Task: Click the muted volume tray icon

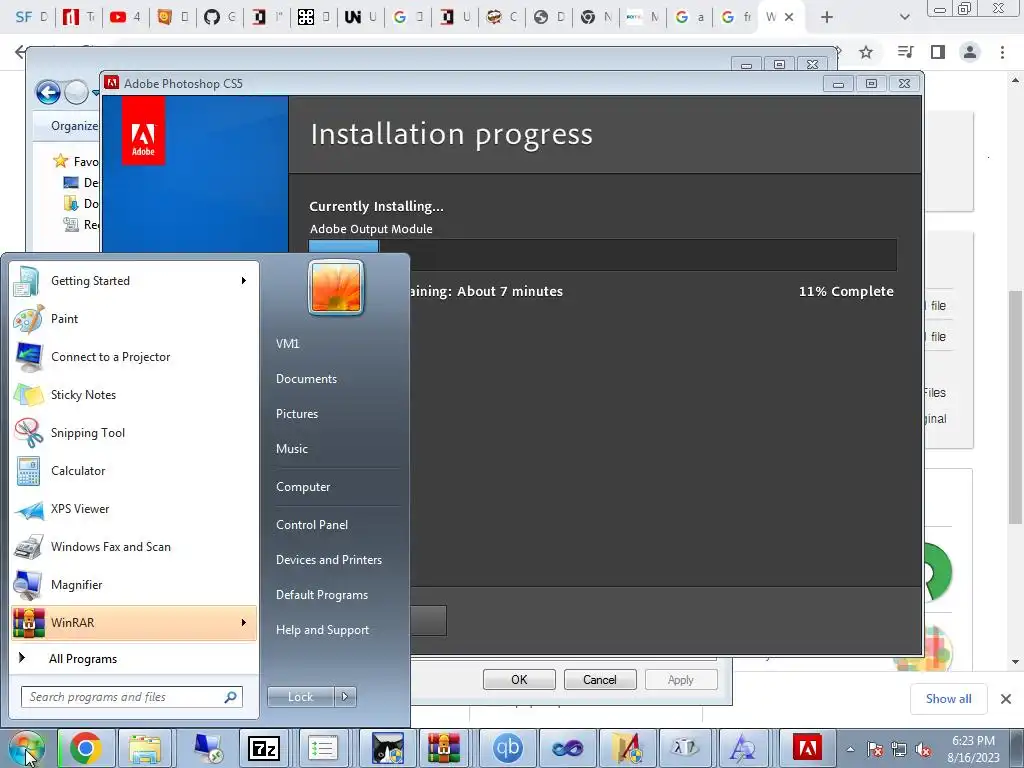Action: coord(923,750)
